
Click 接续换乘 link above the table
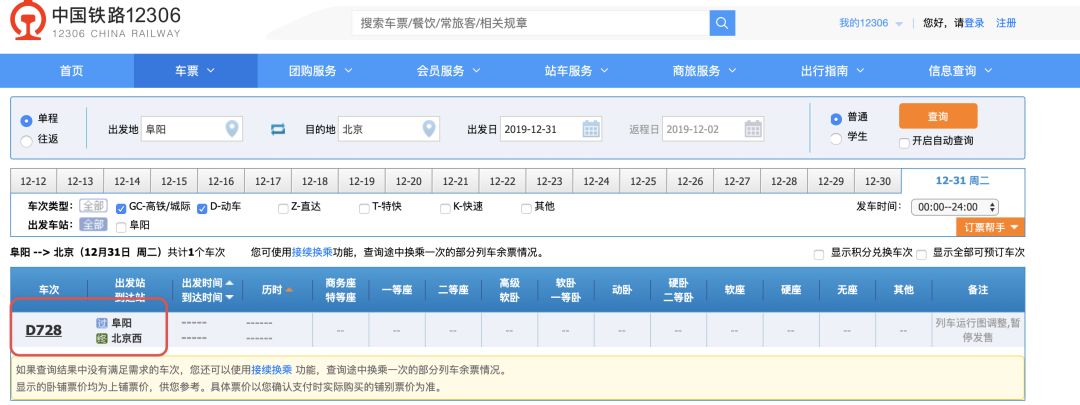[x=312, y=253]
